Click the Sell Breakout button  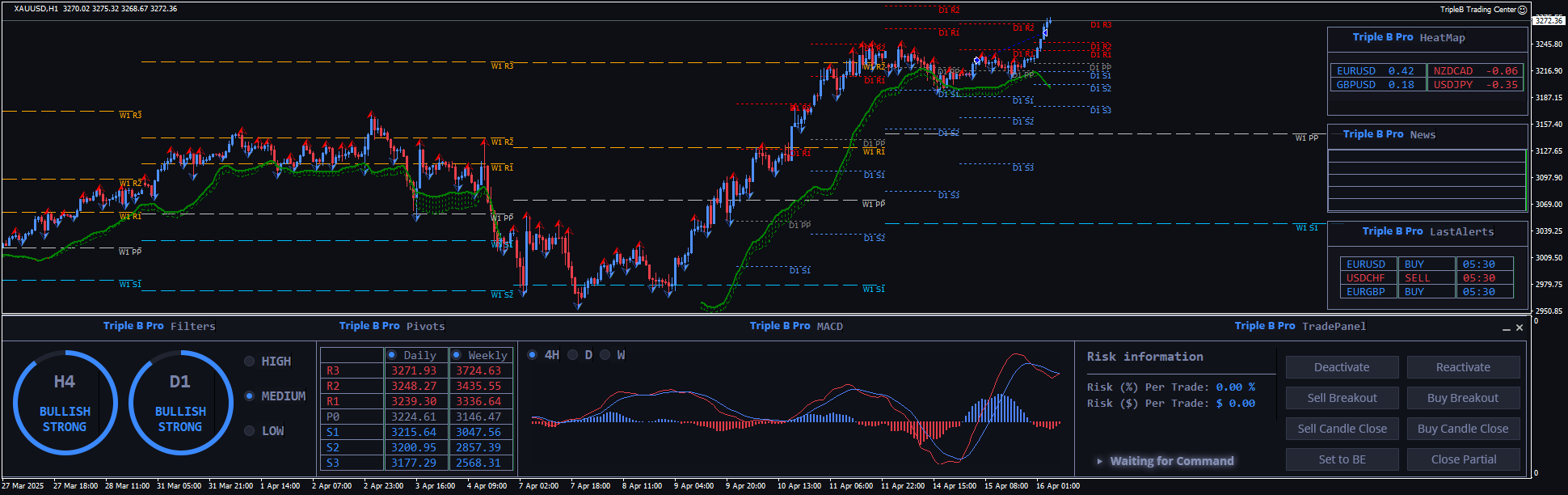coord(1342,398)
